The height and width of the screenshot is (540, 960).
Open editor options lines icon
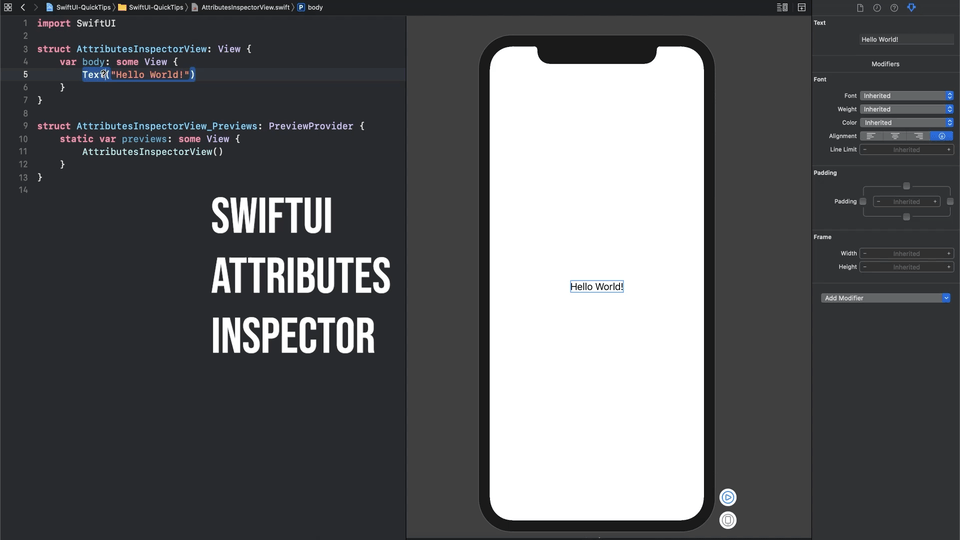(x=782, y=7)
